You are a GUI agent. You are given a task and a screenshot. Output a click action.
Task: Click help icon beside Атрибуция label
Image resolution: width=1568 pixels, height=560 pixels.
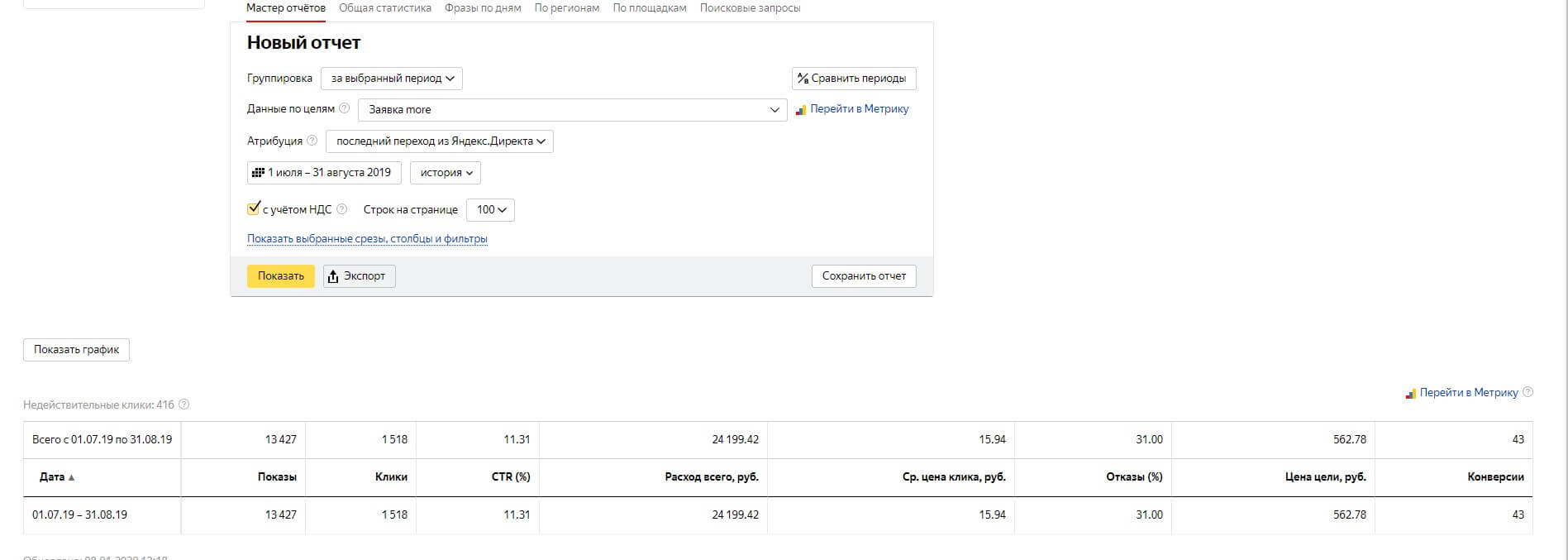coord(312,141)
